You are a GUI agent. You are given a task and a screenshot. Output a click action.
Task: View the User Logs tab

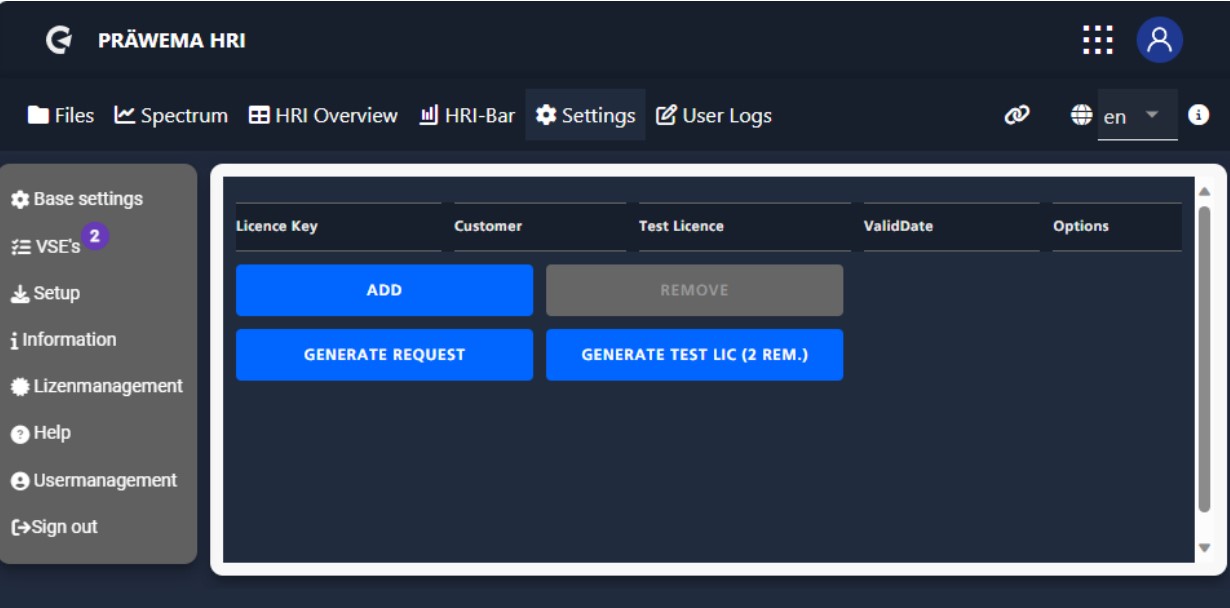714,116
